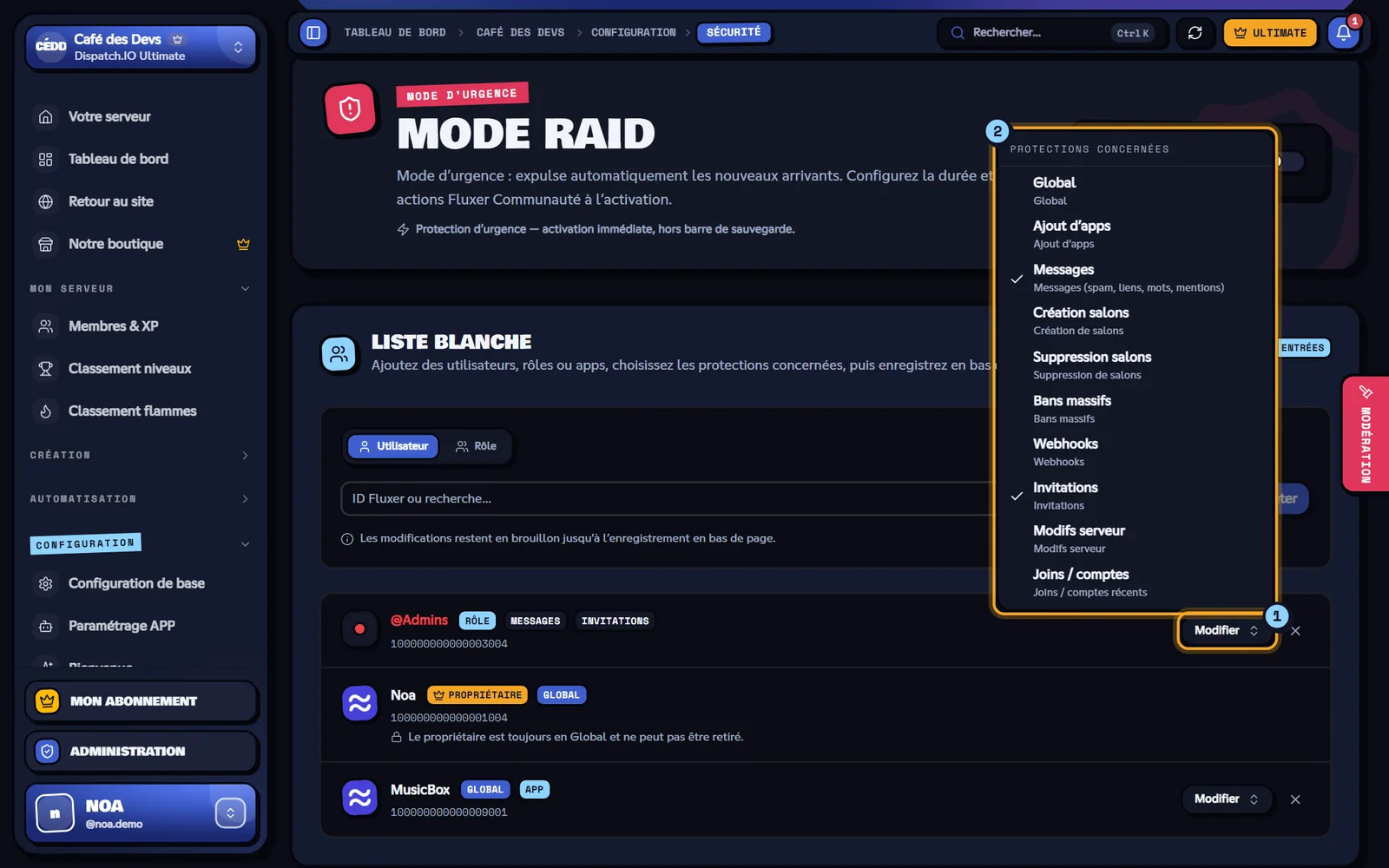Open the MODÉRATION side tab
Viewport: 1389px width, 868px height.
(1366, 434)
